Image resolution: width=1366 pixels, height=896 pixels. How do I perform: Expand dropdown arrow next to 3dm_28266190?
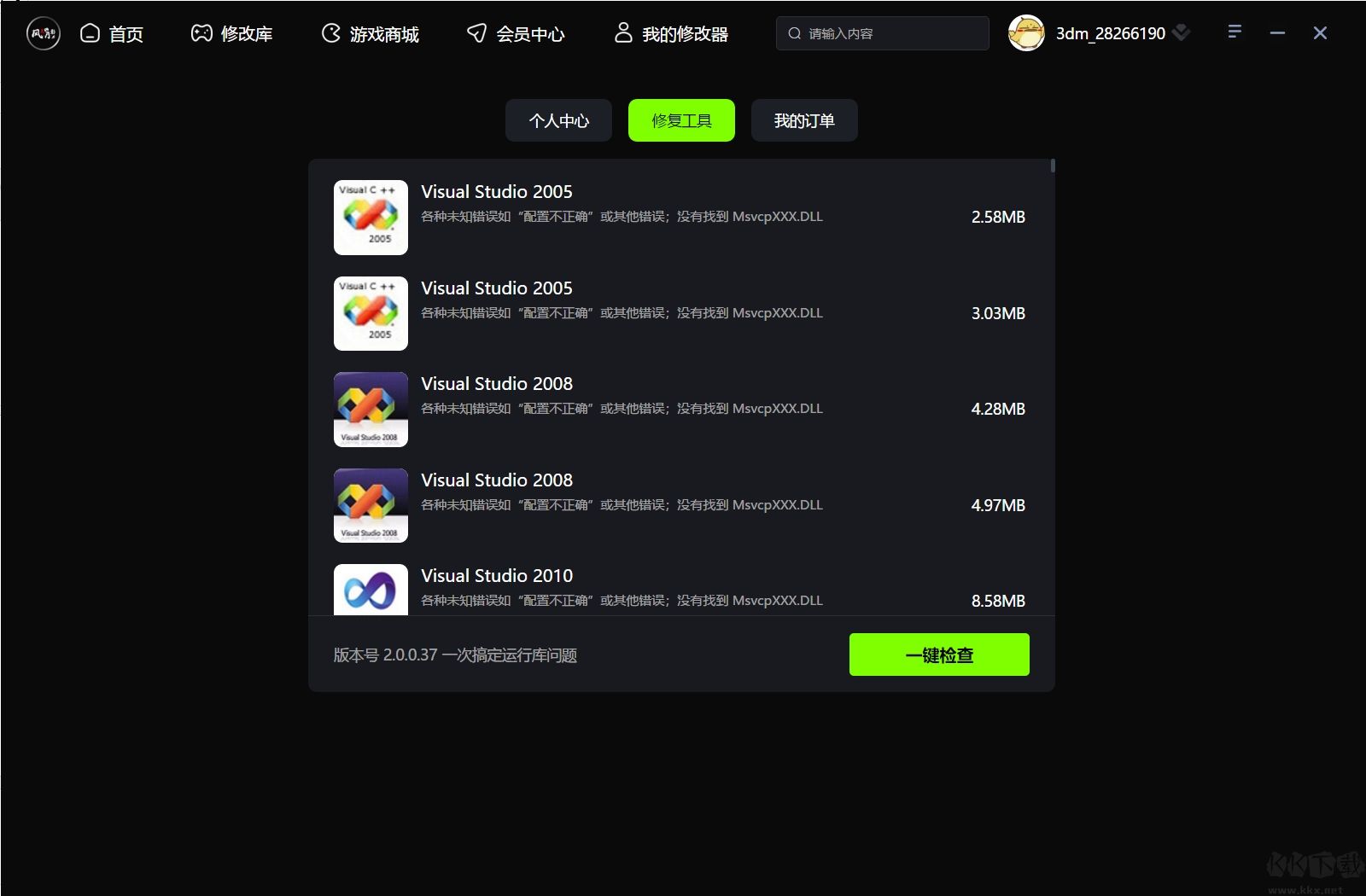(1181, 32)
